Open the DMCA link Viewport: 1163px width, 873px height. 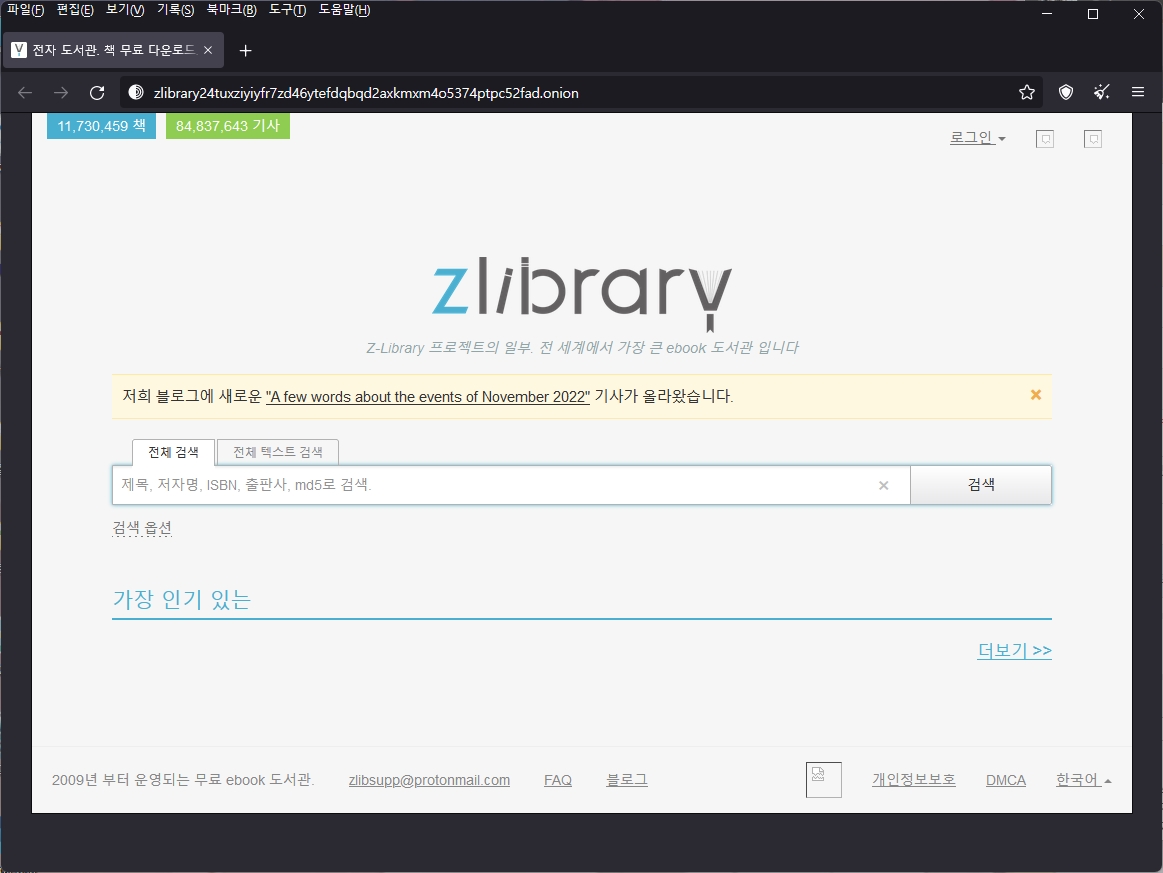pos(1006,780)
